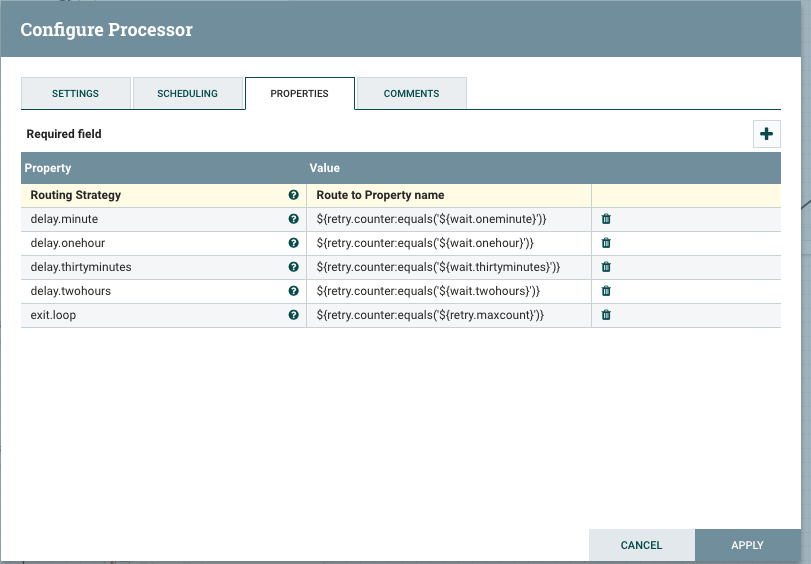Remove the delay.twohours property
Image resolution: width=811 pixels, height=564 pixels.
pos(605,291)
